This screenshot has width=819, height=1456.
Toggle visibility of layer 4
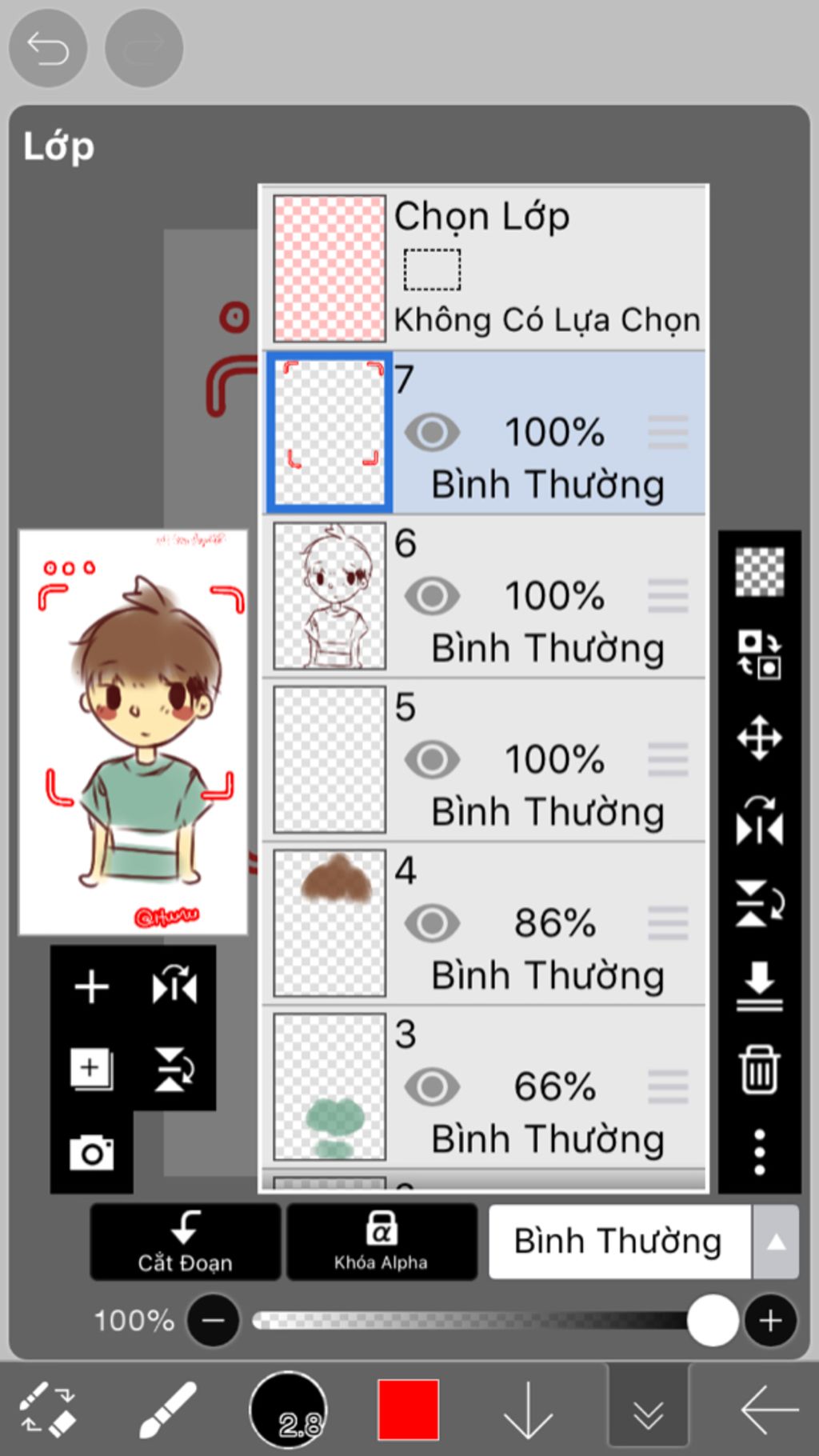432,923
